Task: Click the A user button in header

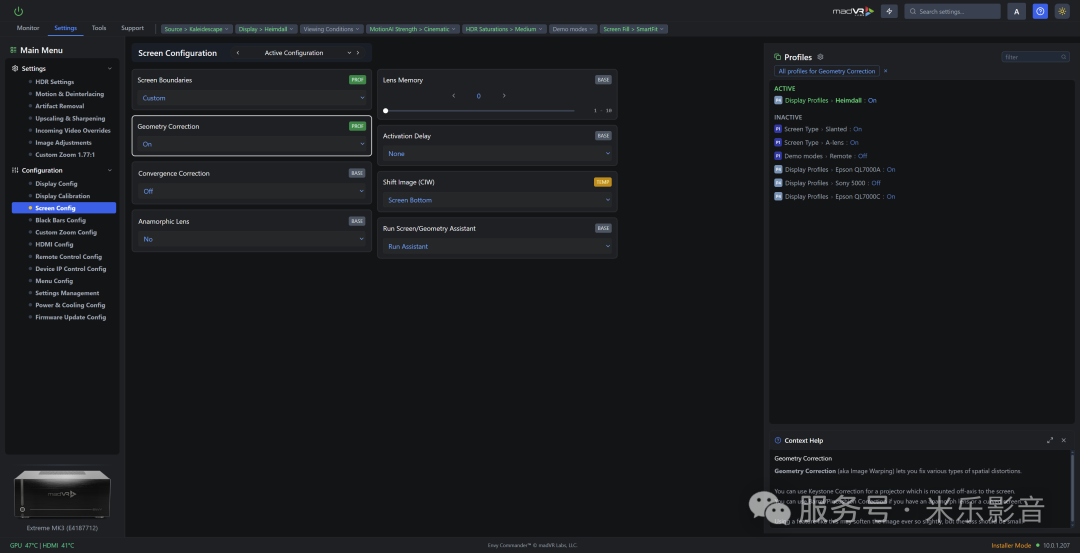Action: coord(1017,11)
